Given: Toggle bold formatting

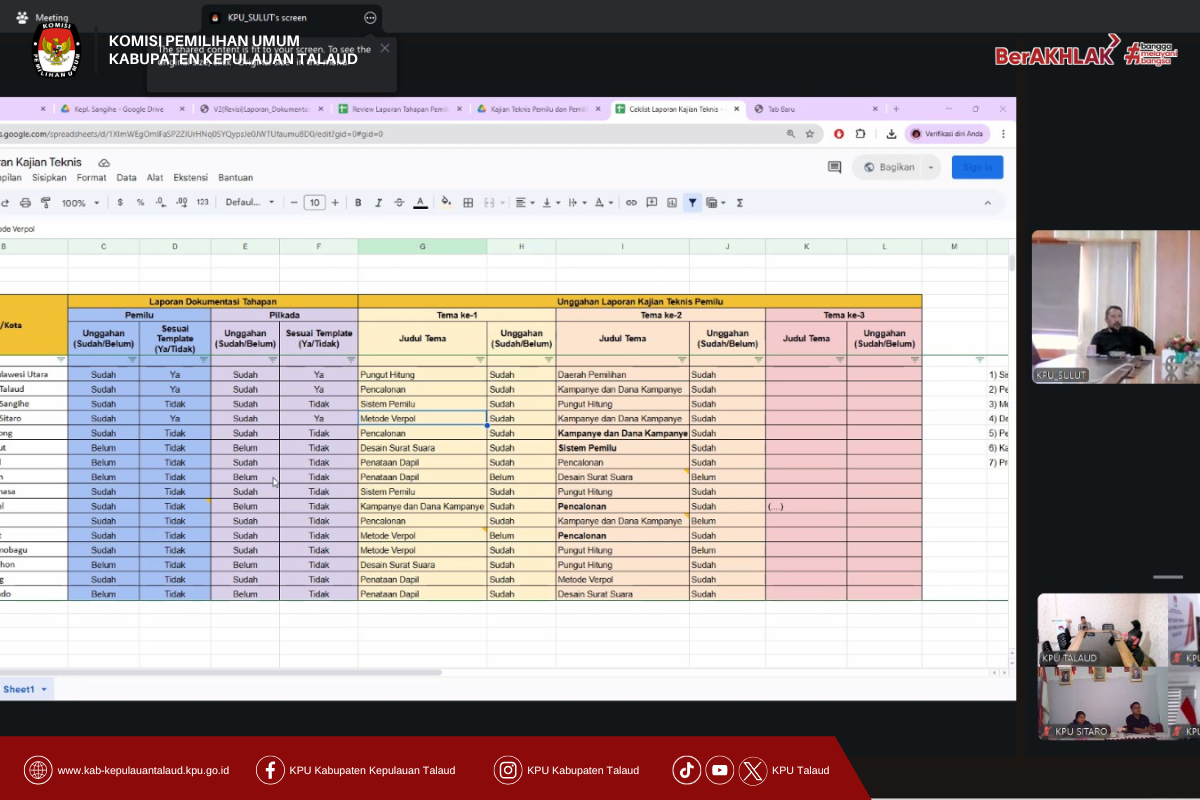Looking at the screenshot, I should click(358, 203).
